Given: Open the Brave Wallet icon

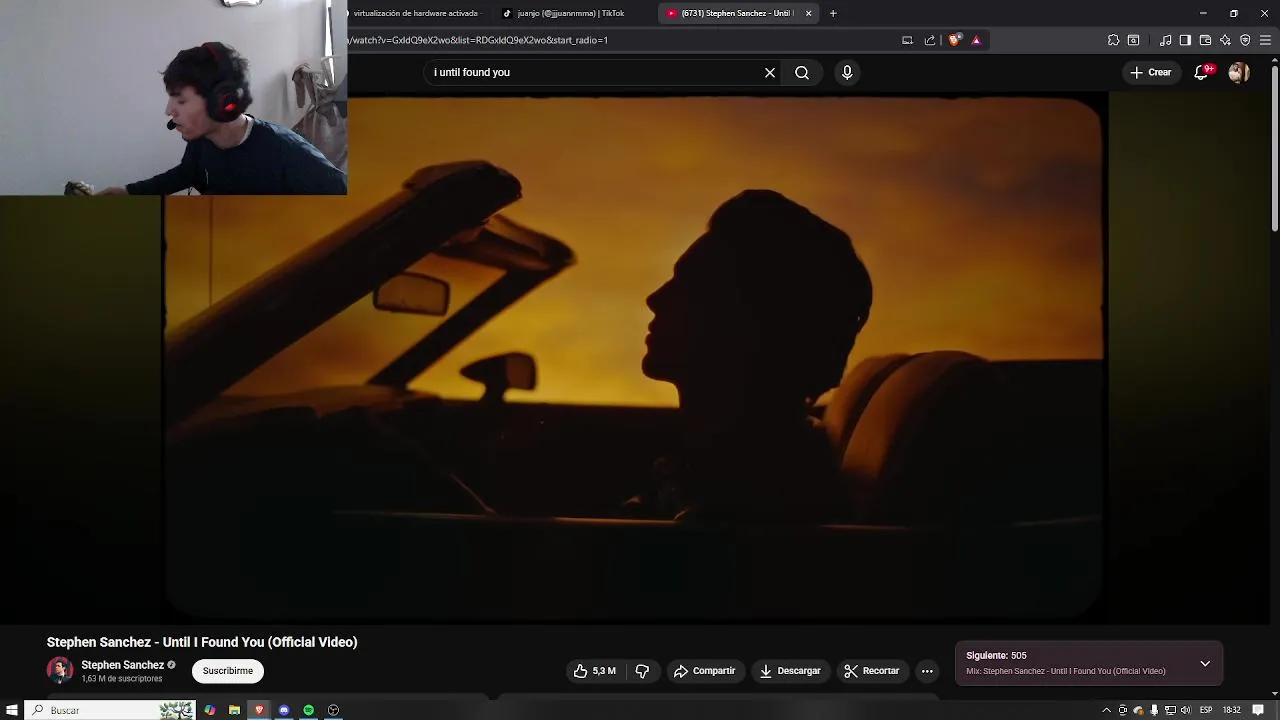Looking at the screenshot, I should (1205, 40).
